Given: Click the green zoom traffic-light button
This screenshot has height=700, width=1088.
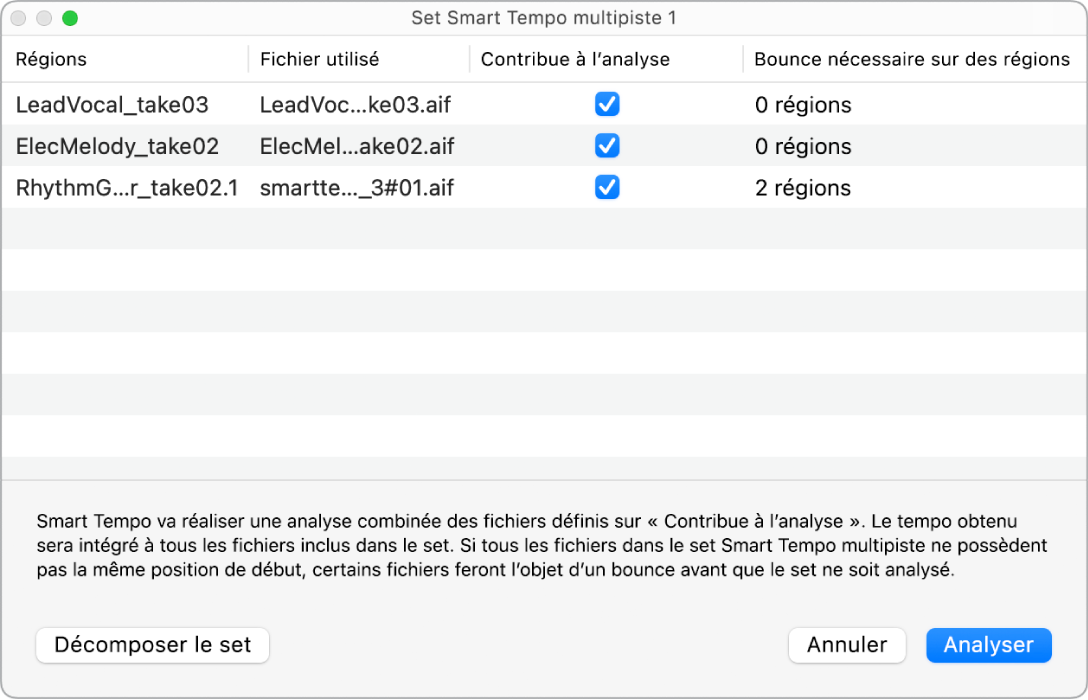Looking at the screenshot, I should pos(69,18).
